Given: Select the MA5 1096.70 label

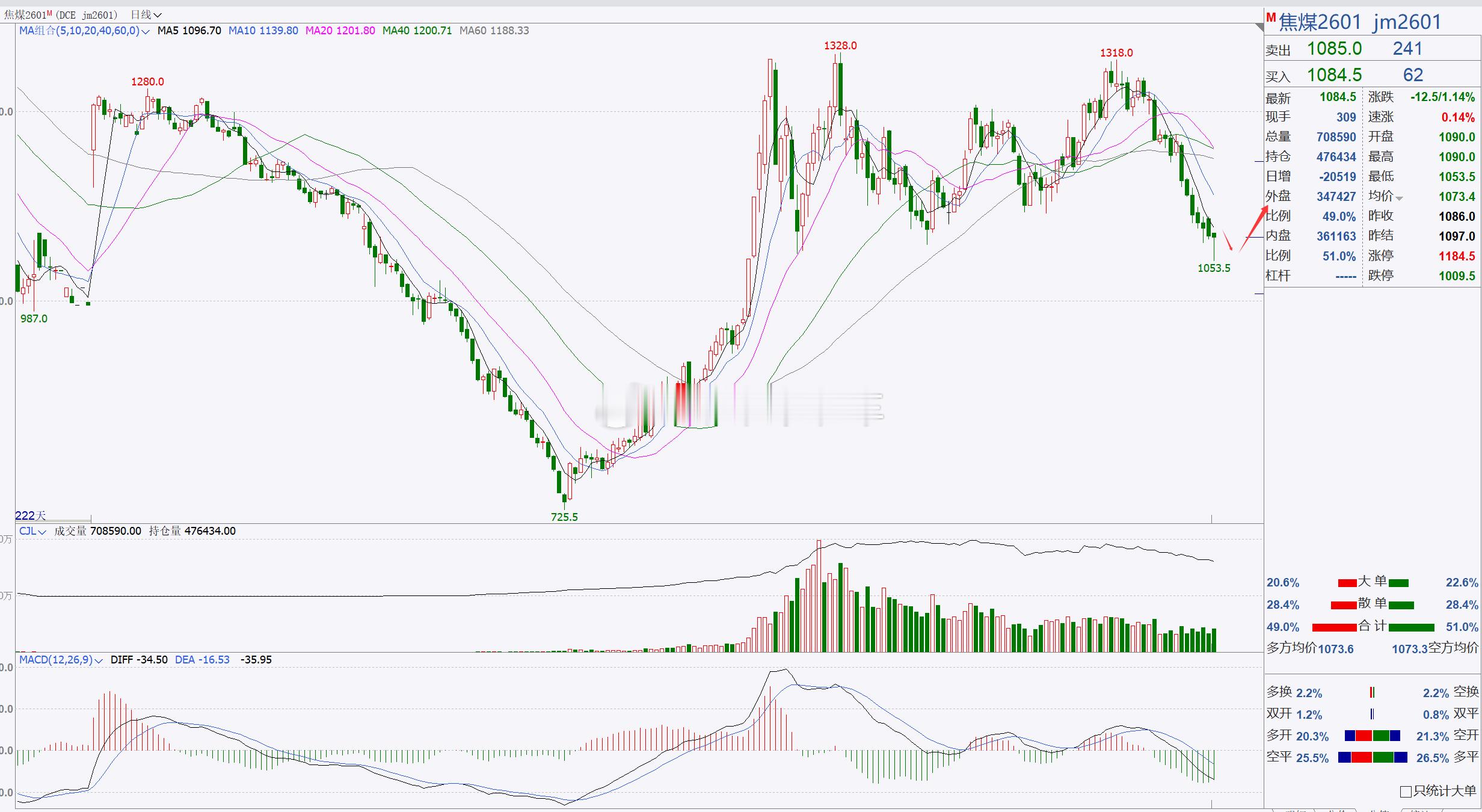Looking at the screenshot, I should [189, 31].
